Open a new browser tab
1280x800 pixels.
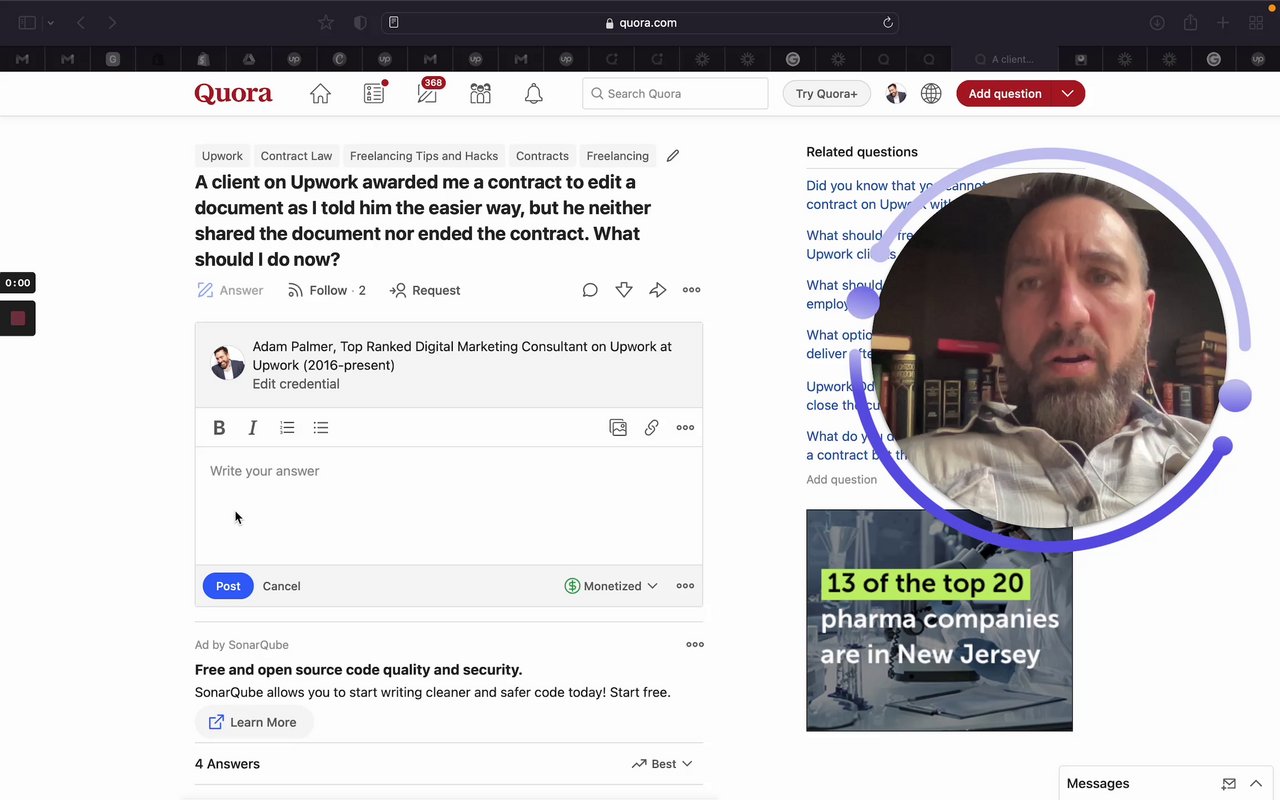coord(1223,23)
